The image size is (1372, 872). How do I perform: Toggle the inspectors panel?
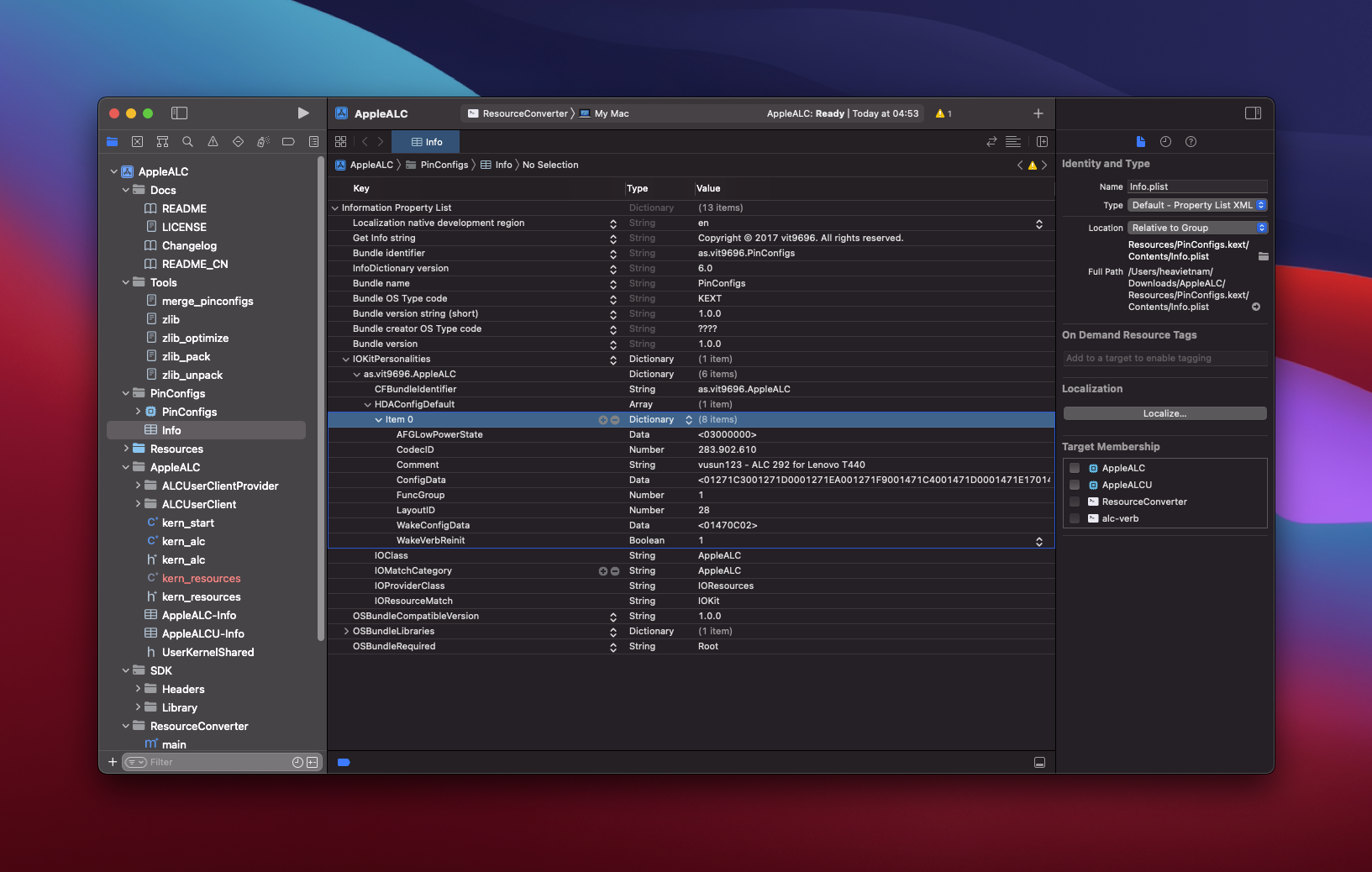pos(1253,113)
